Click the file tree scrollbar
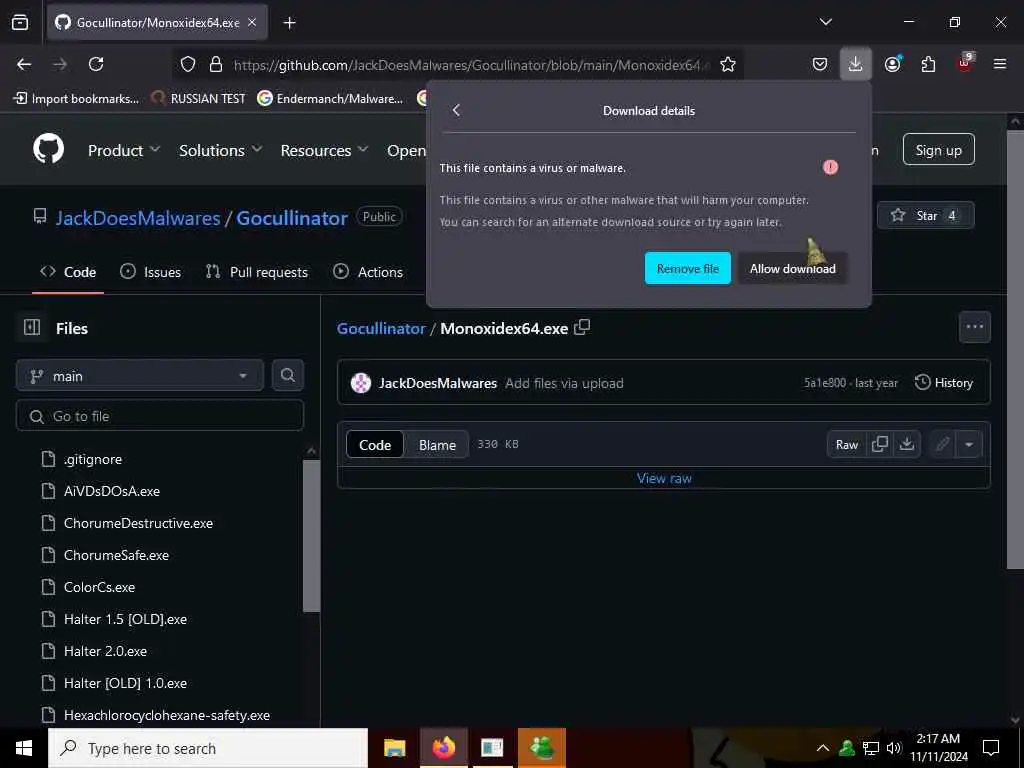1024x768 pixels. tap(312, 536)
